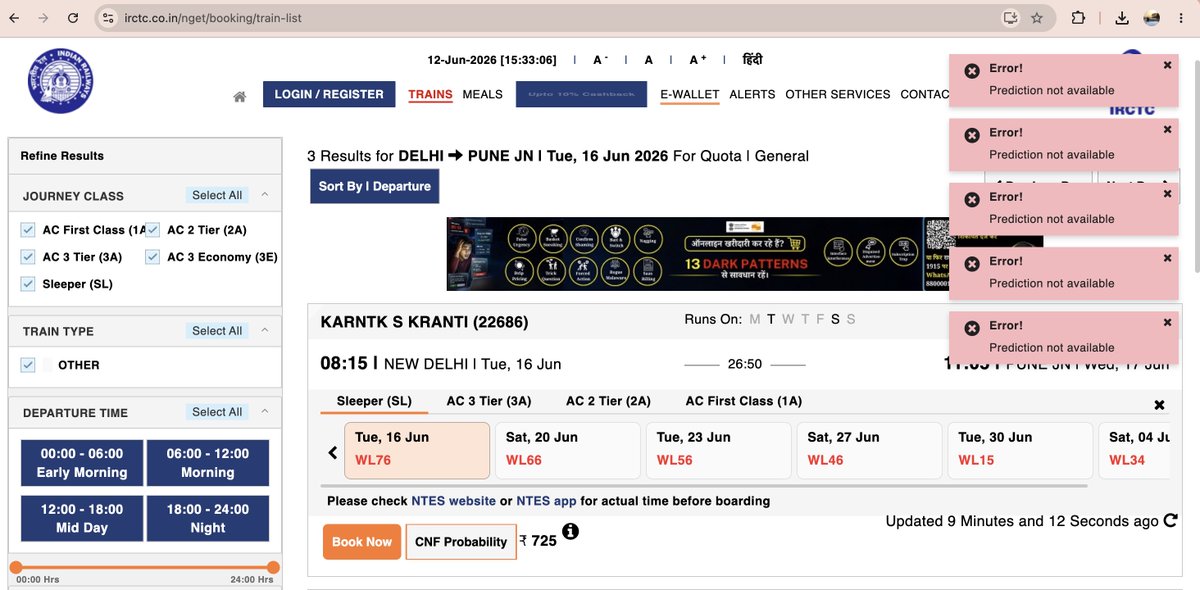Toggle AC 3 Tier (3A) checkbox
This screenshot has height=590, width=1200.
pyautogui.click(x=28, y=257)
